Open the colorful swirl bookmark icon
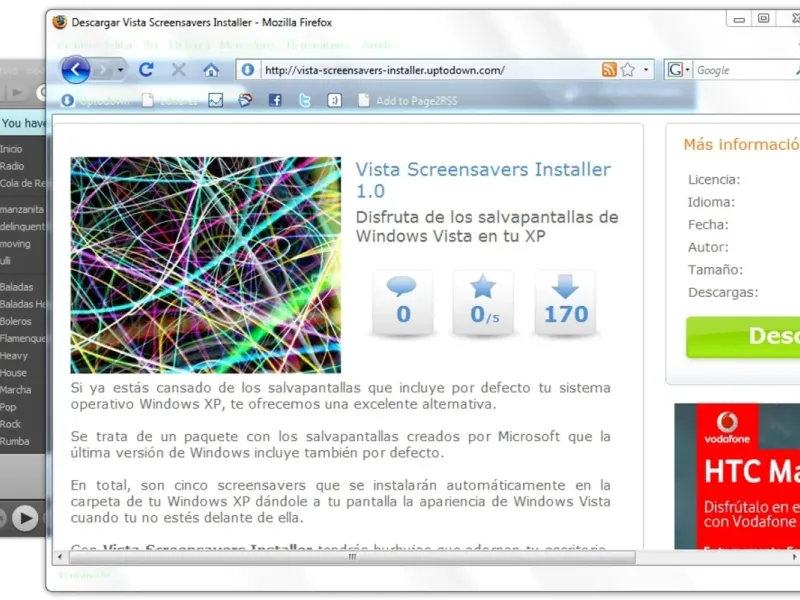This screenshot has height=600, width=800. pos(245,101)
